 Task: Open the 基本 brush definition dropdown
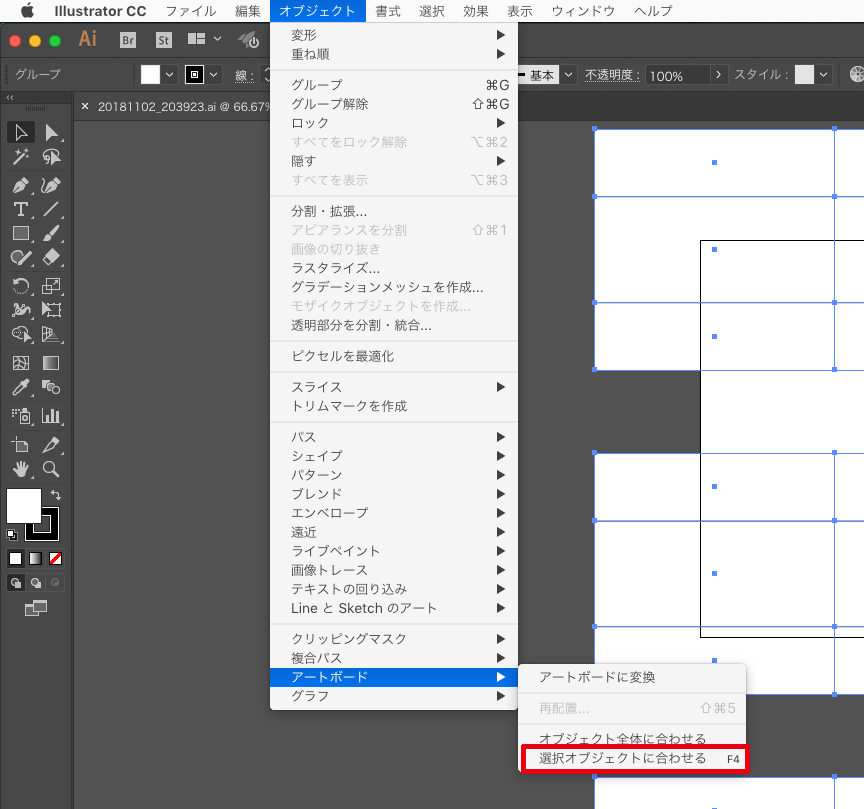click(x=568, y=74)
